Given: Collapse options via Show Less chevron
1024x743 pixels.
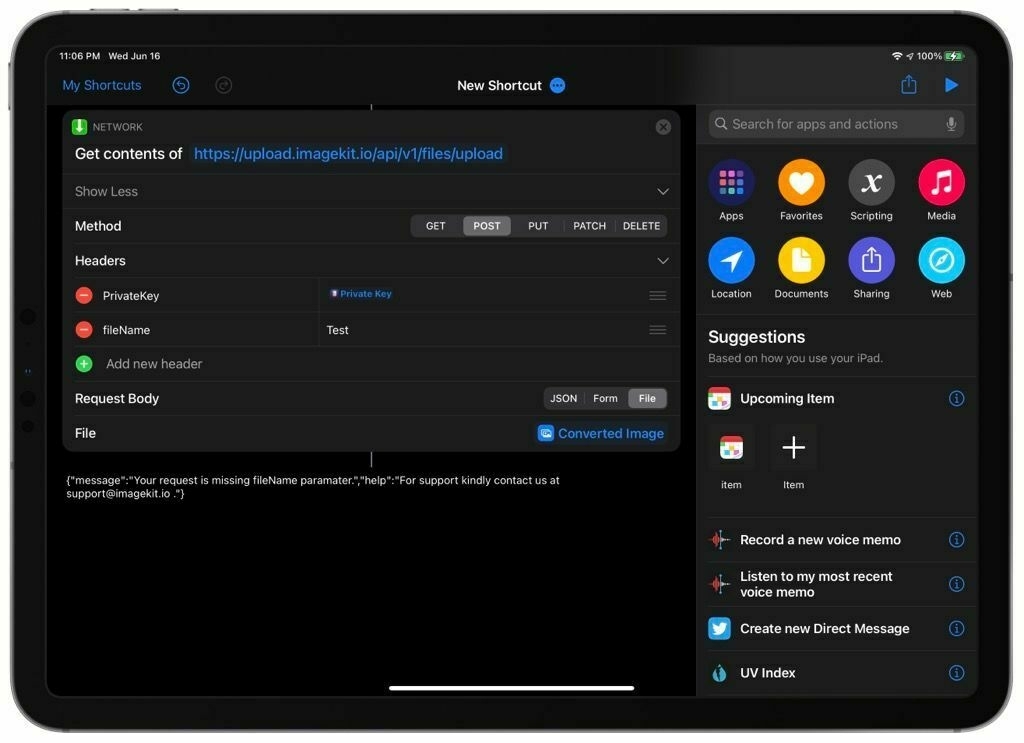Looking at the screenshot, I should (x=663, y=192).
